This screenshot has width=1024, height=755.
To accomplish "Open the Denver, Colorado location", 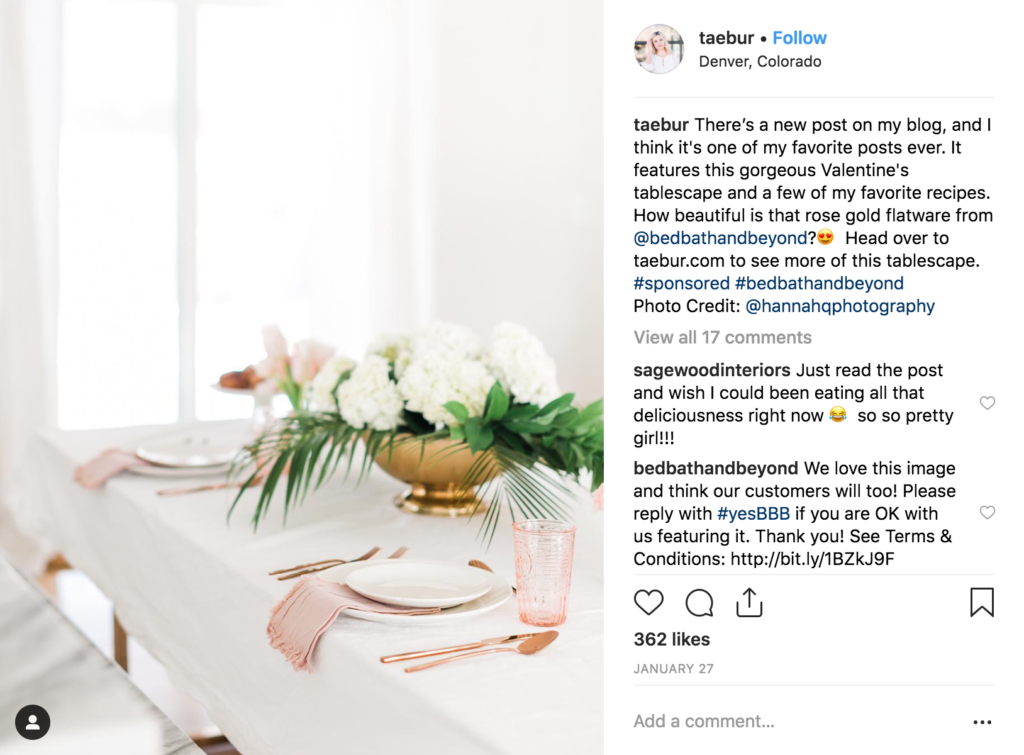I will (760, 61).
